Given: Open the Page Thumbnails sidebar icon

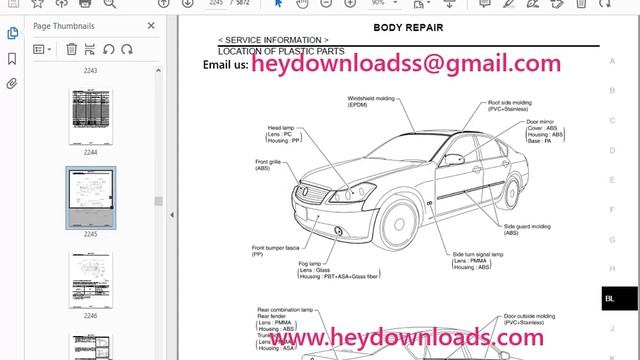Looking at the screenshot, I should [13, 33].
